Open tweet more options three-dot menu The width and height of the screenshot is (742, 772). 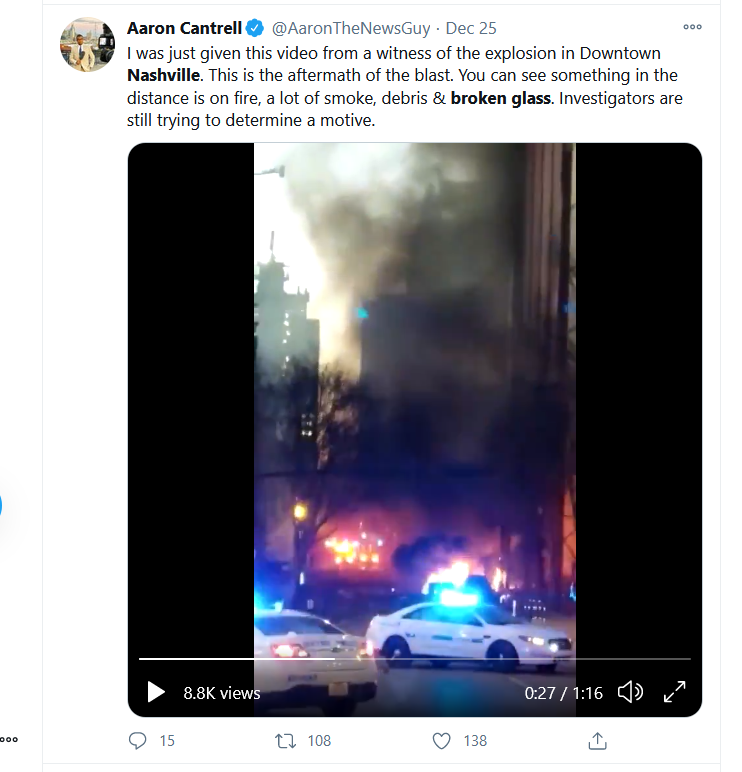[692, 27]
